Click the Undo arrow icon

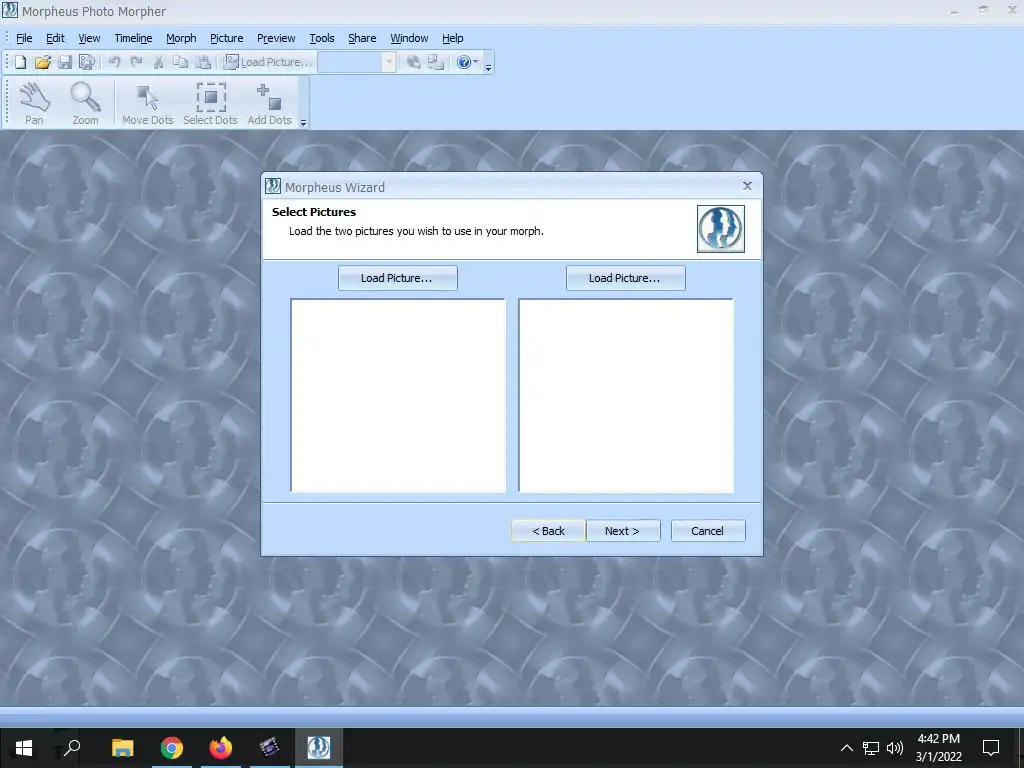pos(114,62)
